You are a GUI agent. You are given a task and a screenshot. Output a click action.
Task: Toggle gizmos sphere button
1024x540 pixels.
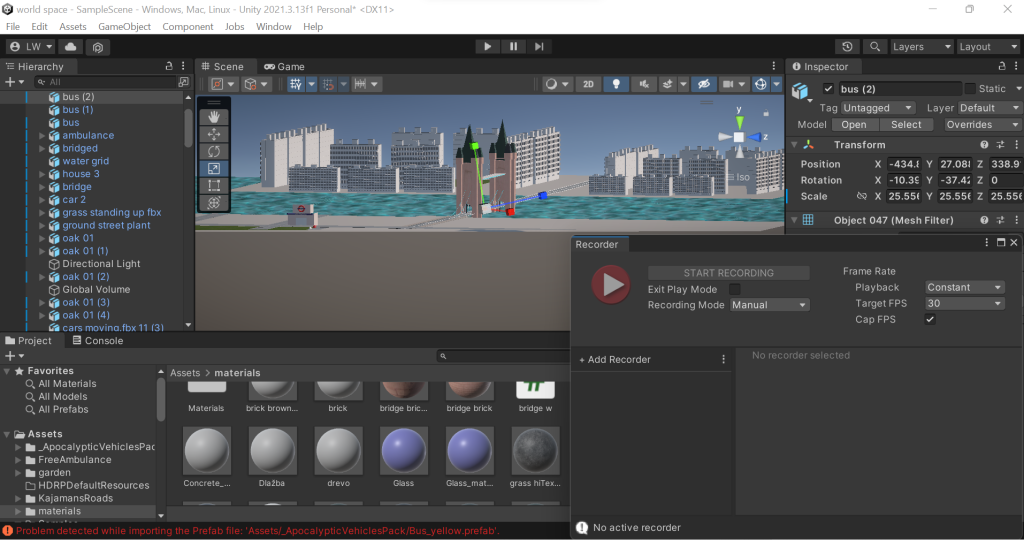760,84
